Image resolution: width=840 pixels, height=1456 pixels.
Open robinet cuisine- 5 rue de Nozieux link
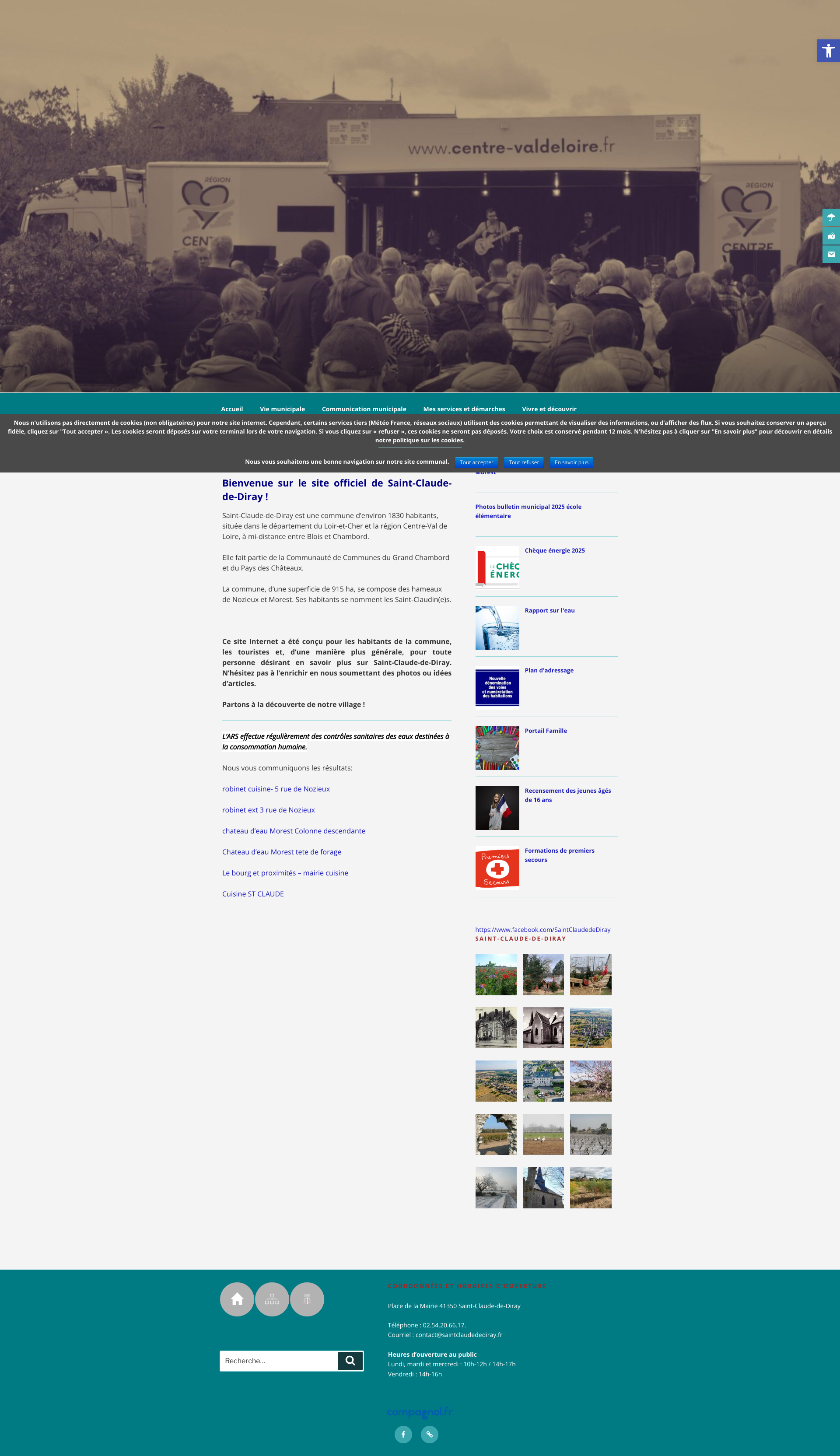[x=276, y=788]
